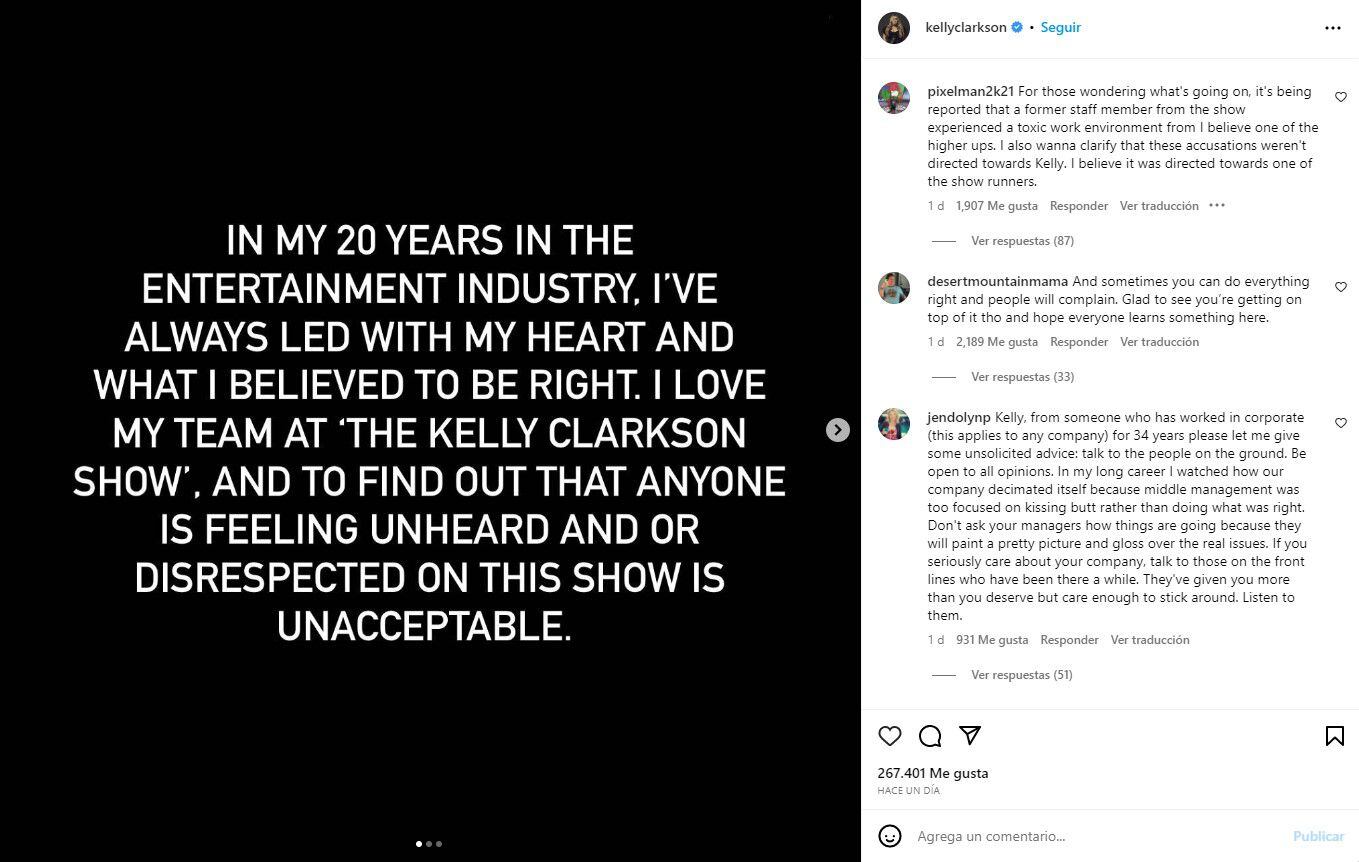Viewport: 1359px width, 862px height.
Task: Like the post with the heart icon
Action: (889, 736)
